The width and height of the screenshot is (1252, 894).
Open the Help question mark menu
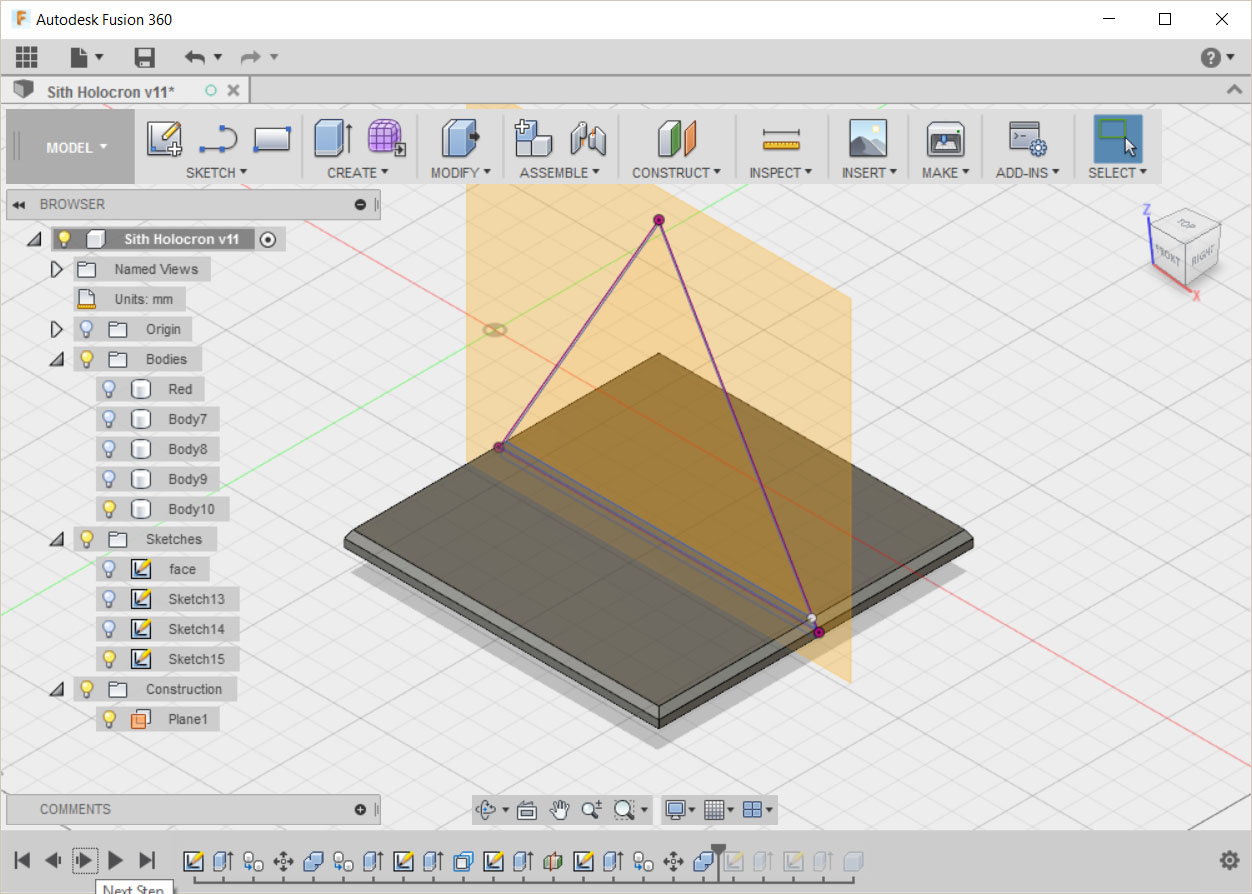[1211, 57]
